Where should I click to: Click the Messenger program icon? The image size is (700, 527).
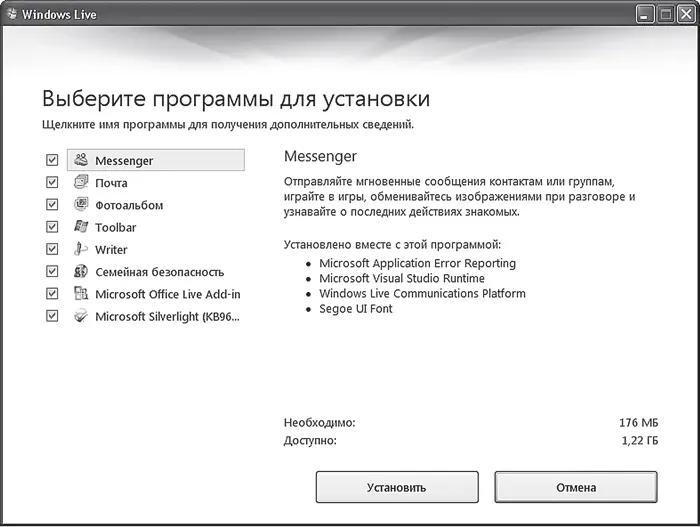point(81,159)
